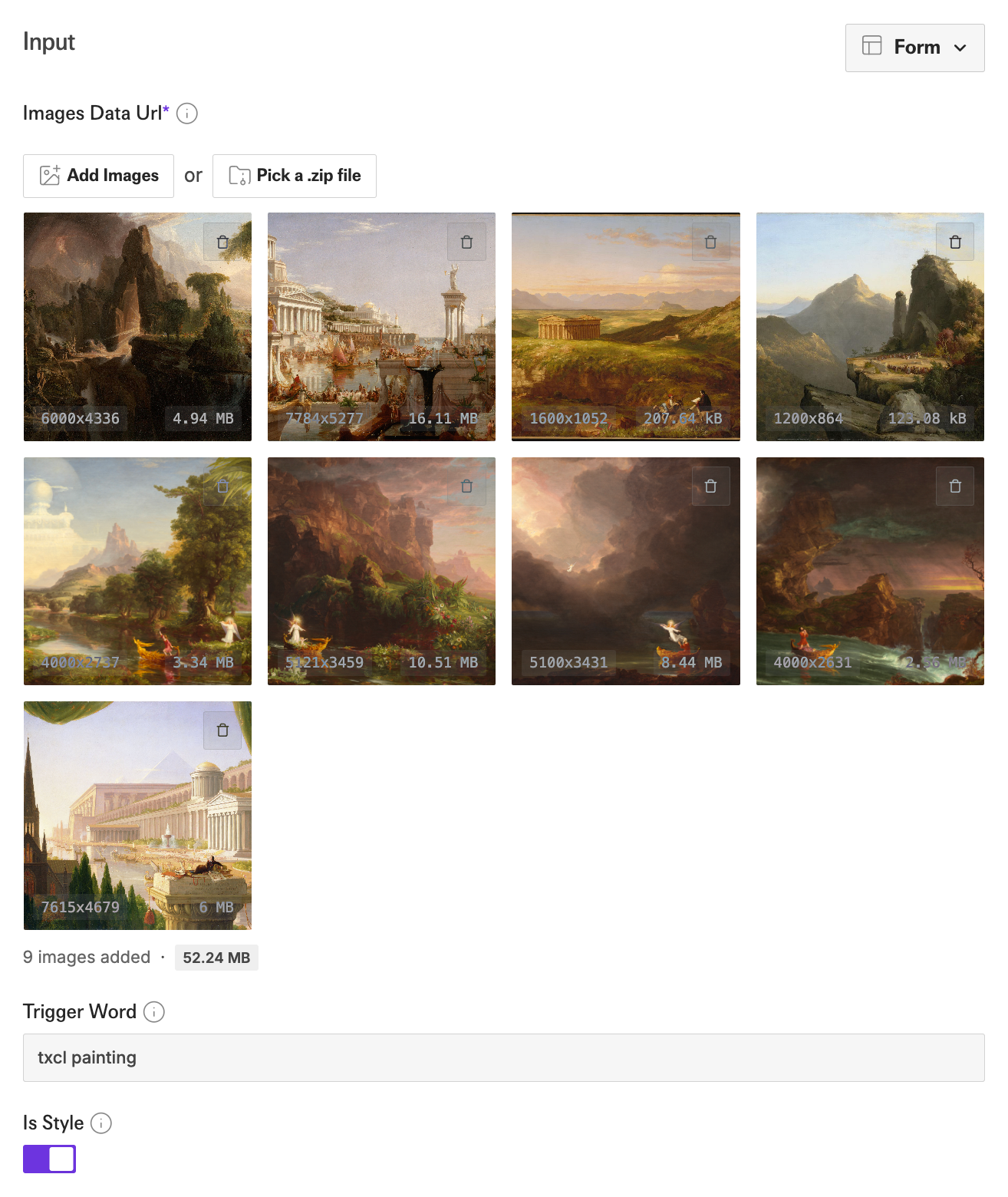
Task: Select the 4000x2737 garden painting thumbnail
Action: pos(137,571)
